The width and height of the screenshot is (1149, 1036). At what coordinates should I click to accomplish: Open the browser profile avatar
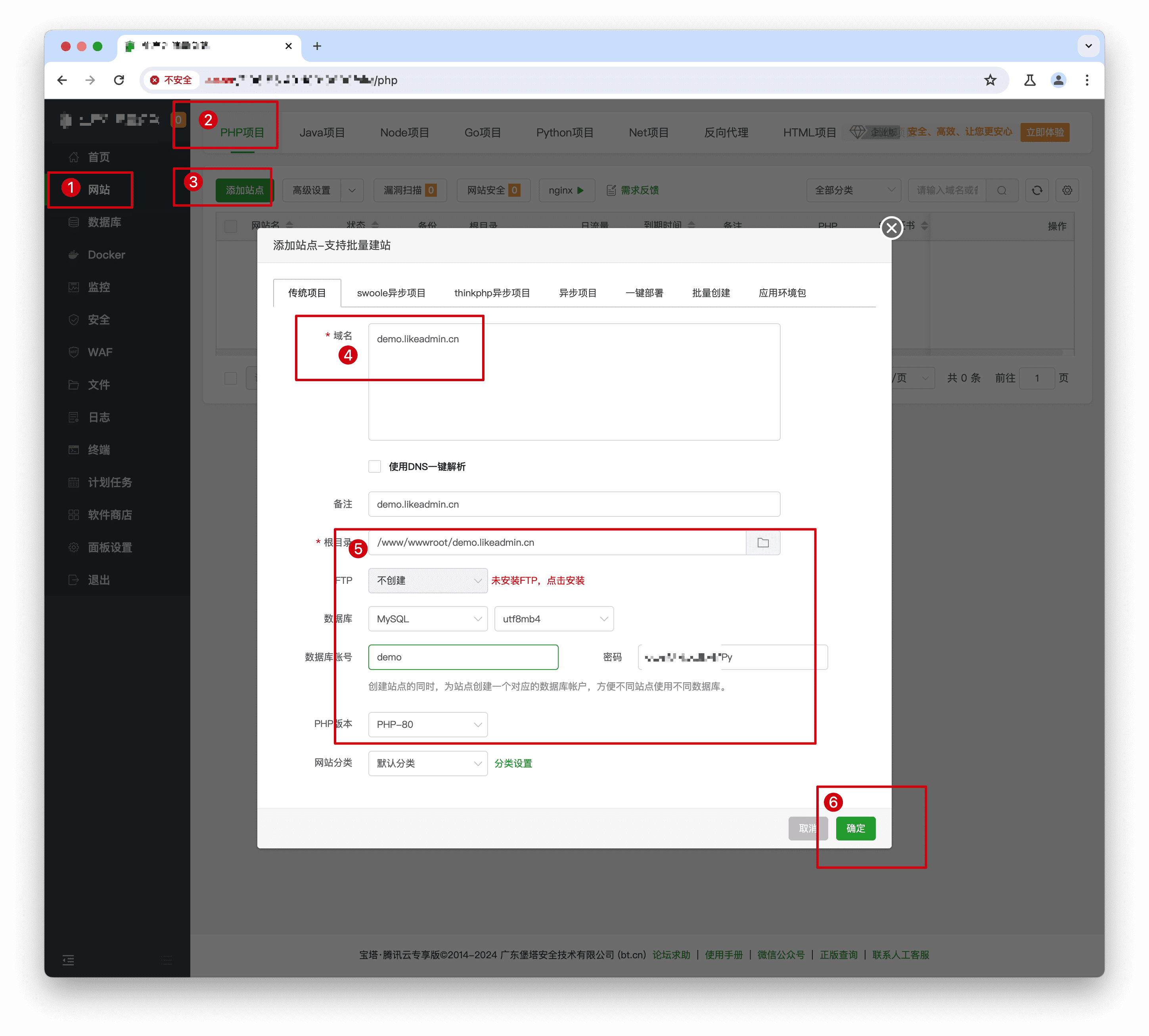(1058, 80)
